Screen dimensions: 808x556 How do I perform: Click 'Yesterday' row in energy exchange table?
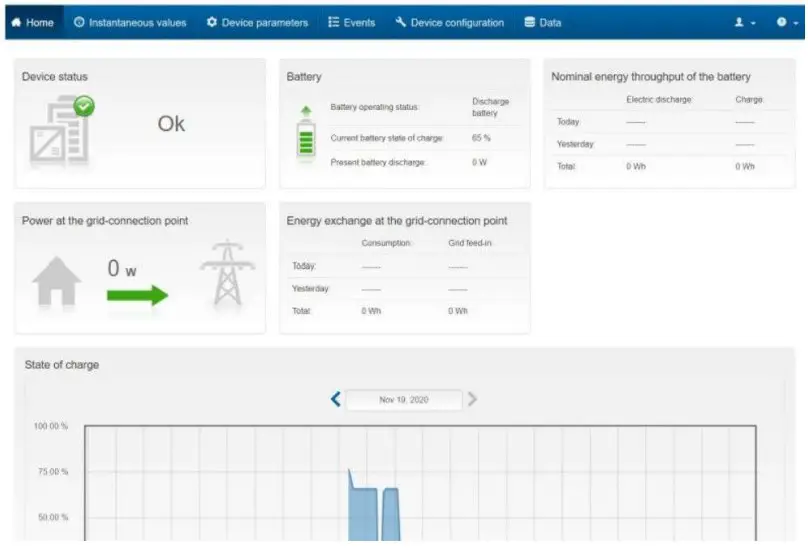pyautogui.click(x=405, y=289)
